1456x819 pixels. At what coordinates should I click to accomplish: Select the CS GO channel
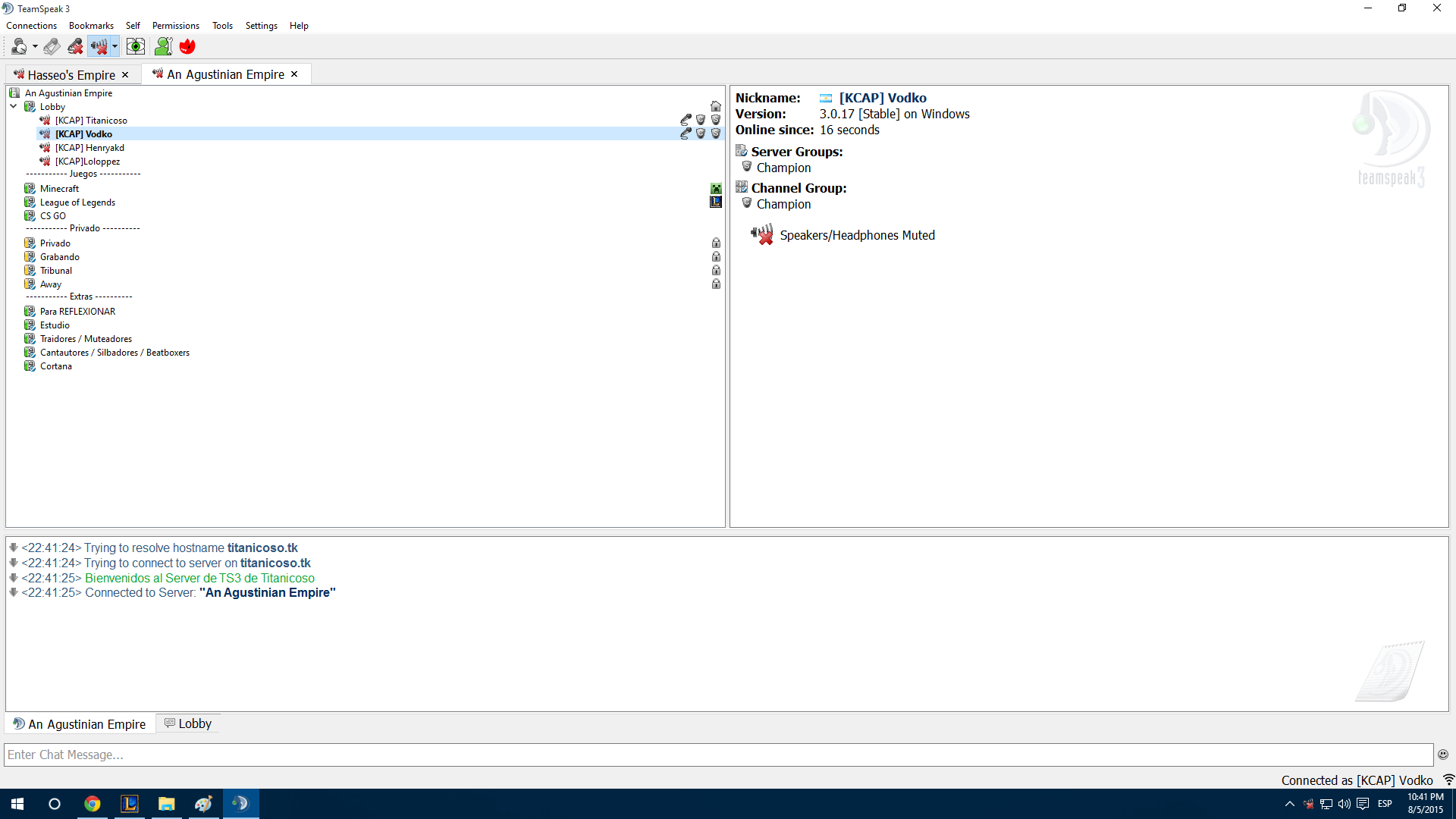pyautogui.click(x=52, y=216)
